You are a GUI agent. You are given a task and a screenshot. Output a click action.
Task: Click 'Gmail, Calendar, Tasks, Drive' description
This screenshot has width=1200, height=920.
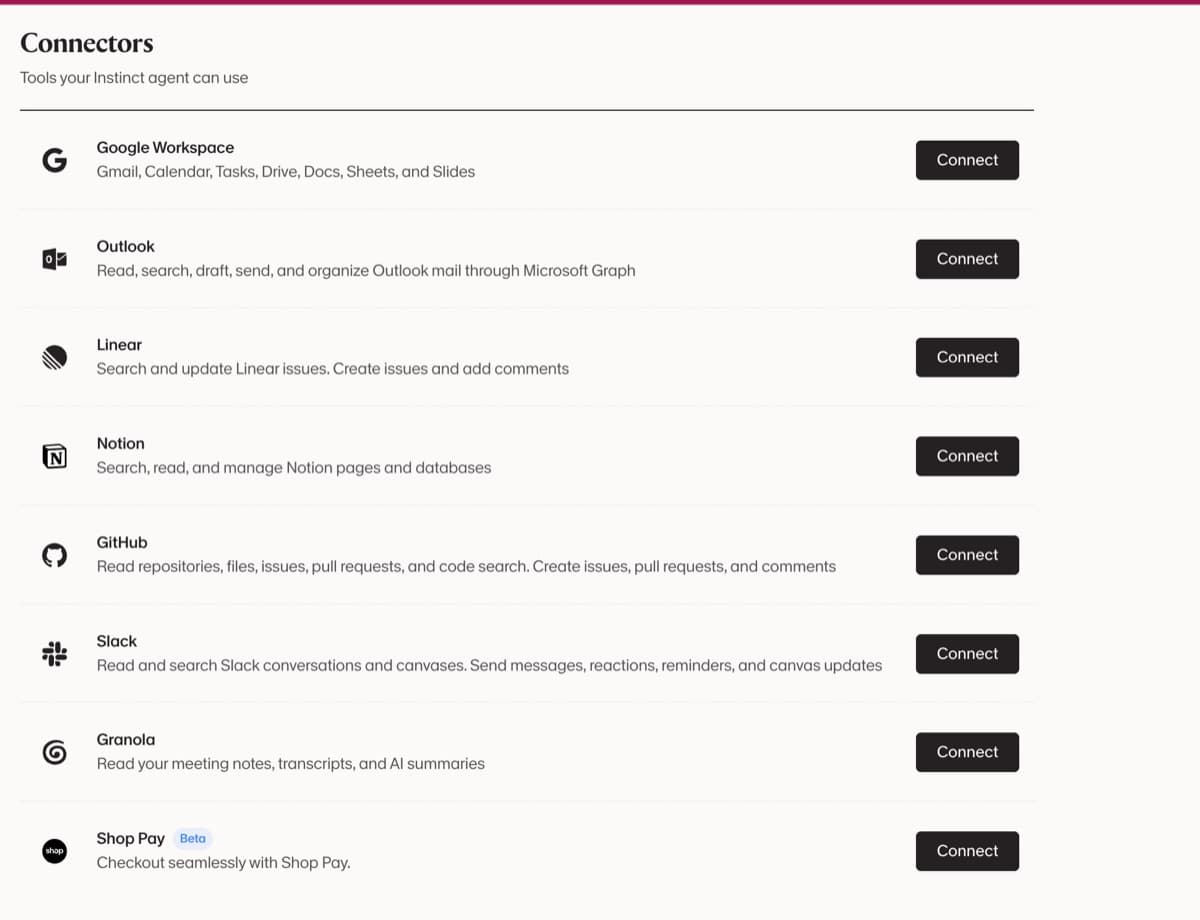(285, 172)
